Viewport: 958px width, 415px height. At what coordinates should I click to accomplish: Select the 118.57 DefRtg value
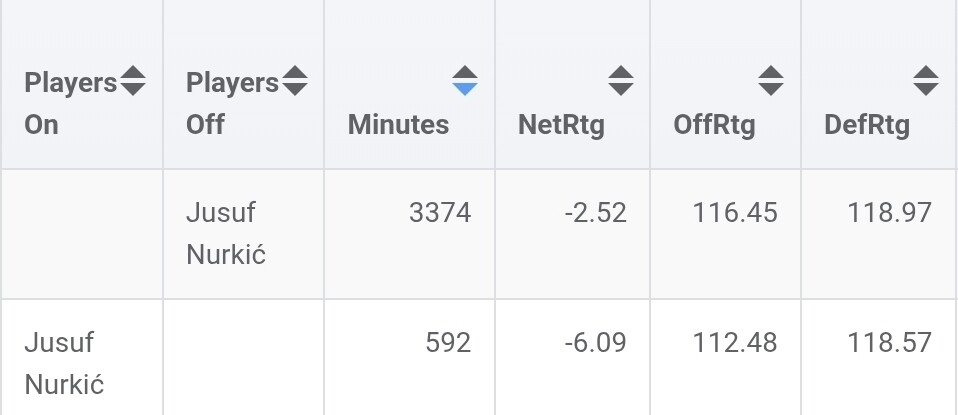click(890, 343)
